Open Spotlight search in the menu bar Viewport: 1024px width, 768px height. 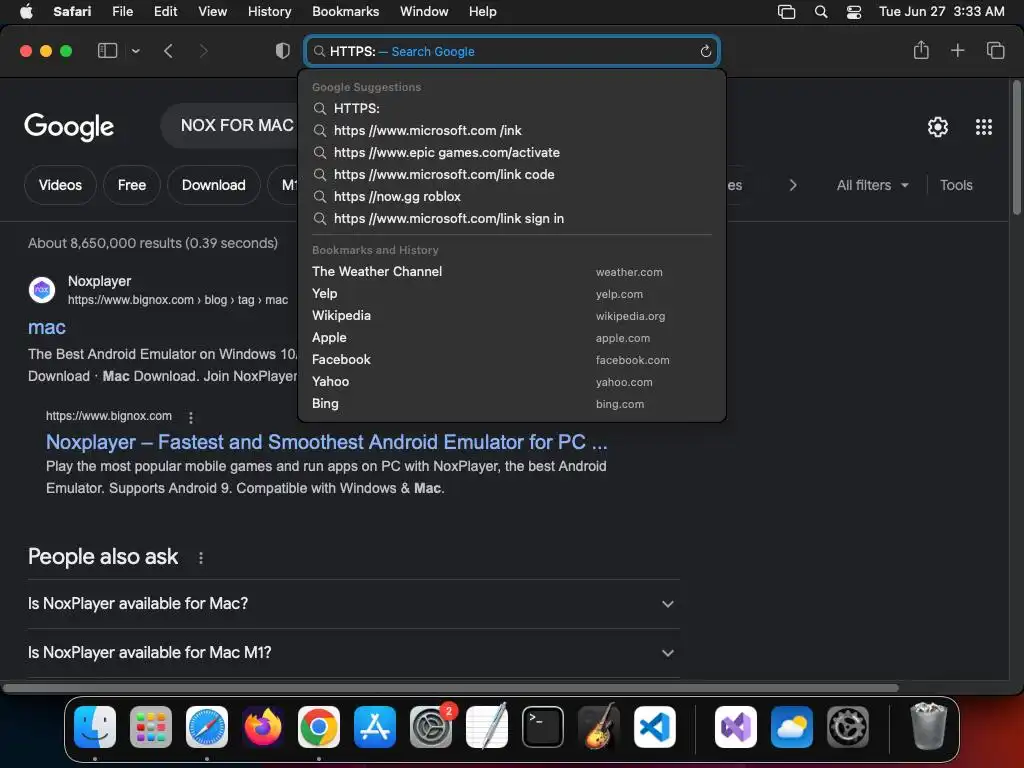(821, 12)
